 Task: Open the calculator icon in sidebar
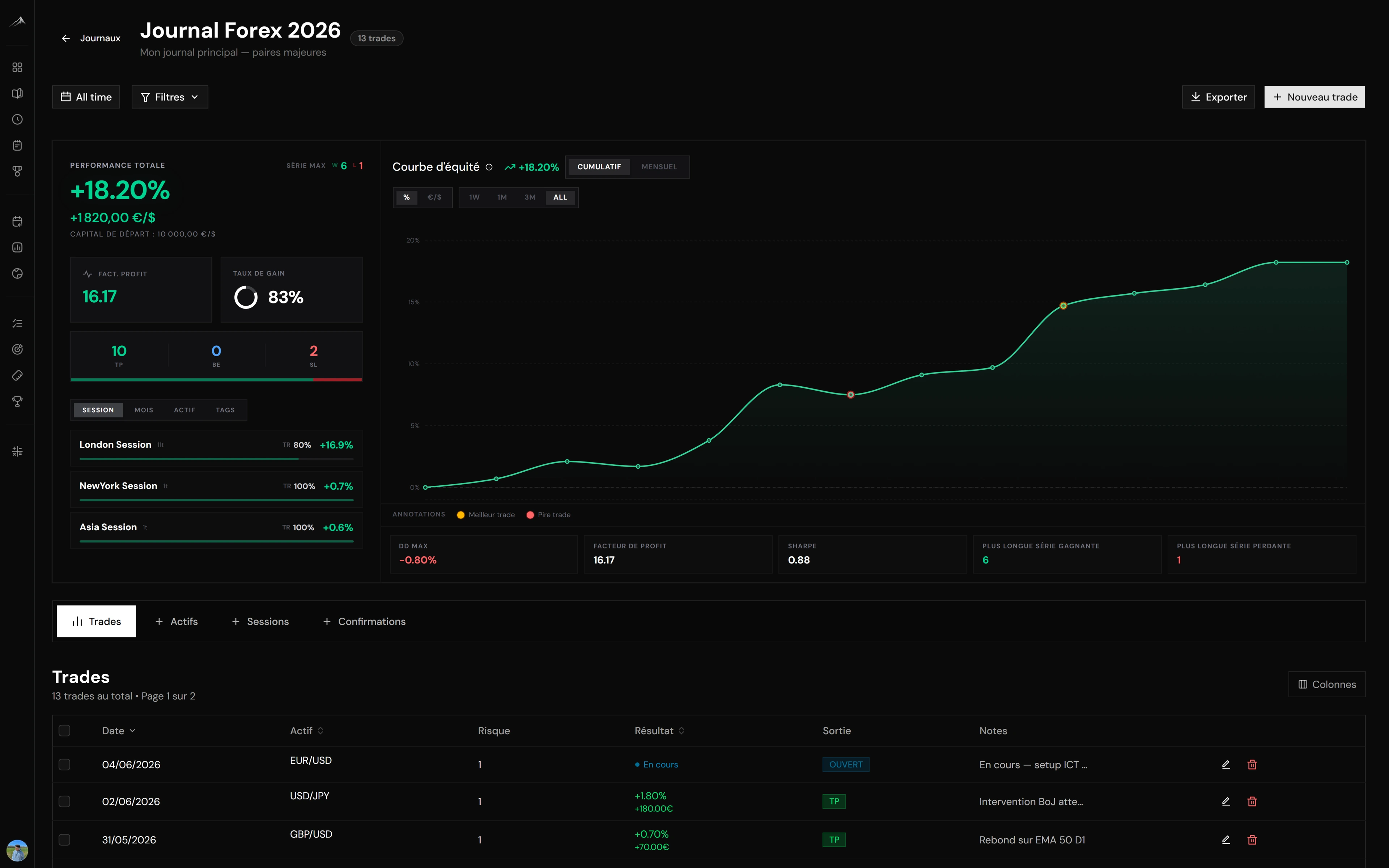coord(17,451)
